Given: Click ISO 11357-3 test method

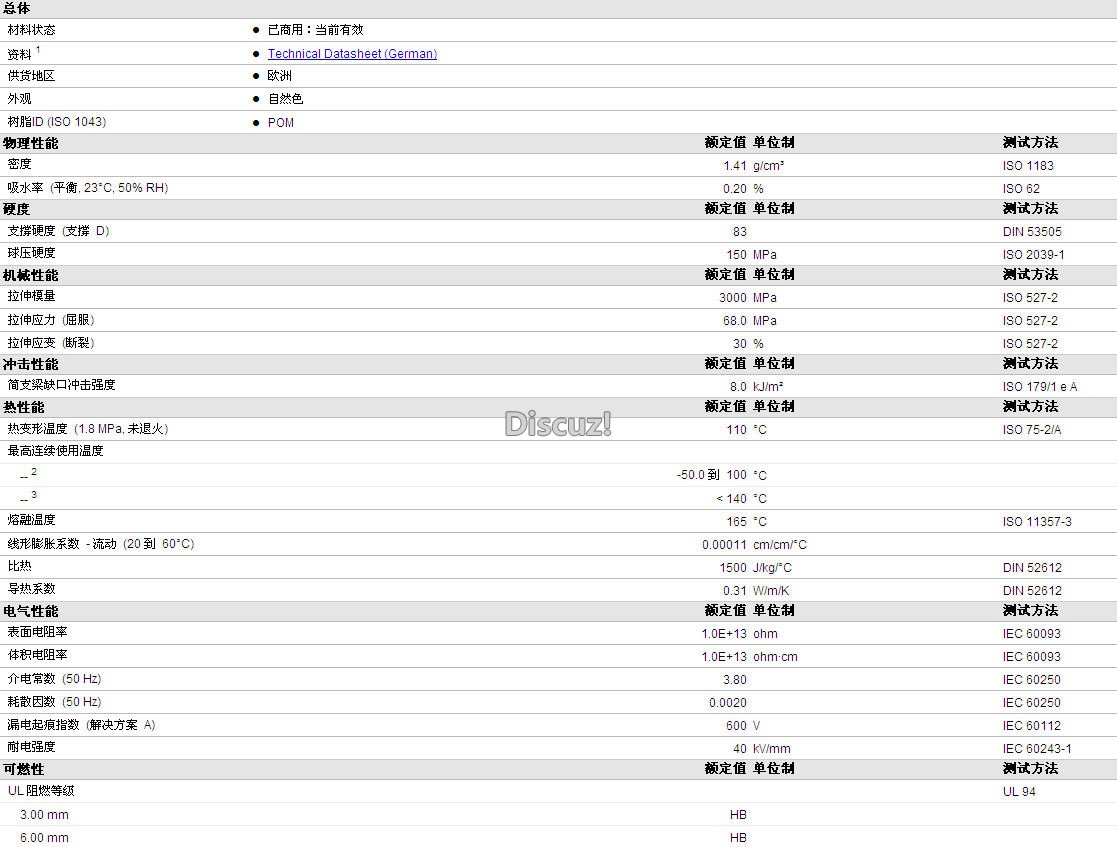Looking at the screenshot, I should click(x=1037, y=521).
